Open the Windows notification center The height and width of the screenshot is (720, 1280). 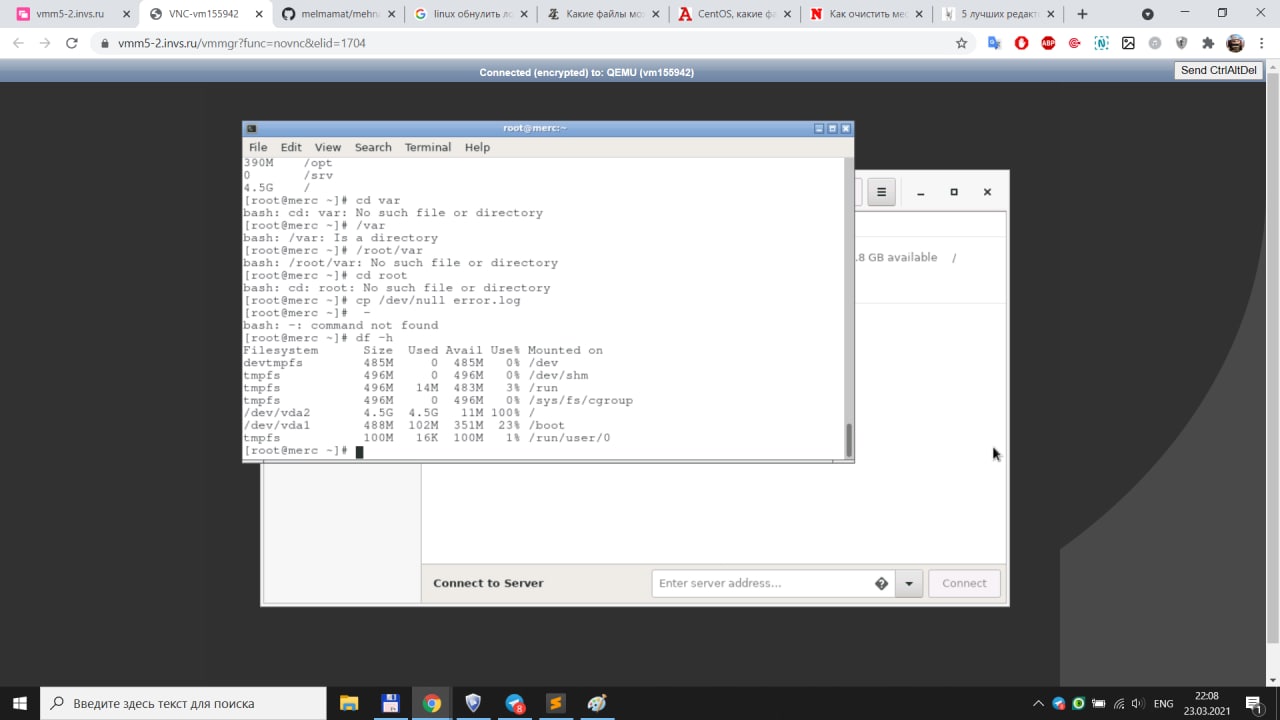click(x=1252, y=704)
